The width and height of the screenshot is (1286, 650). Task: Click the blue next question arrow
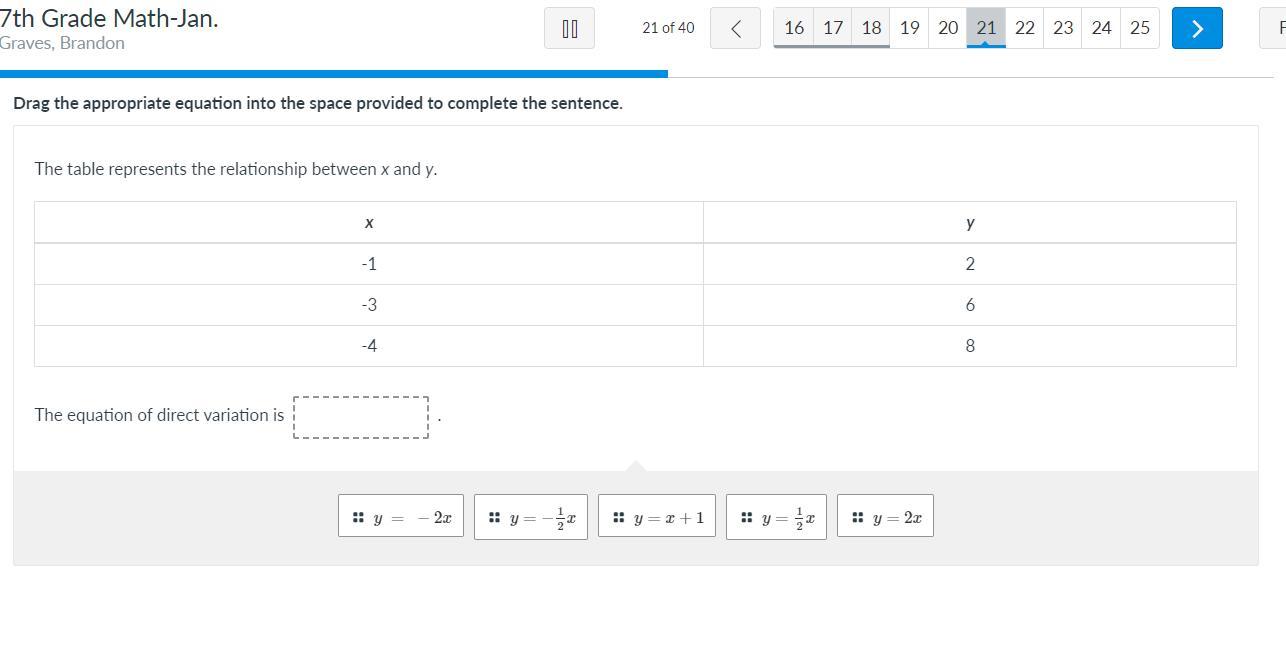[x=1197, y=28]
